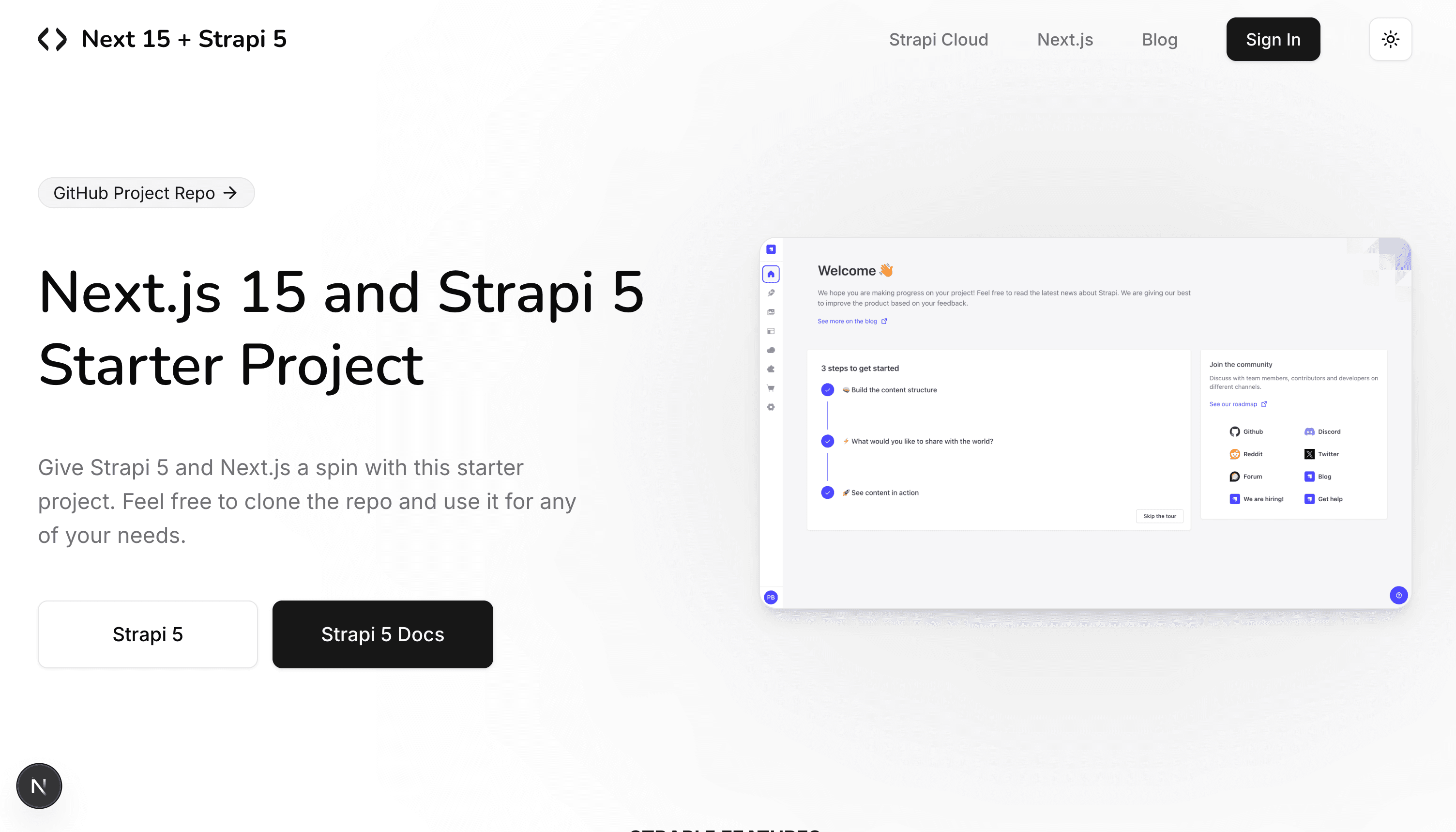Open the Media Library icon in the preview sidebar
Screen dimensions: 1456x832
(x=771, y=312)
